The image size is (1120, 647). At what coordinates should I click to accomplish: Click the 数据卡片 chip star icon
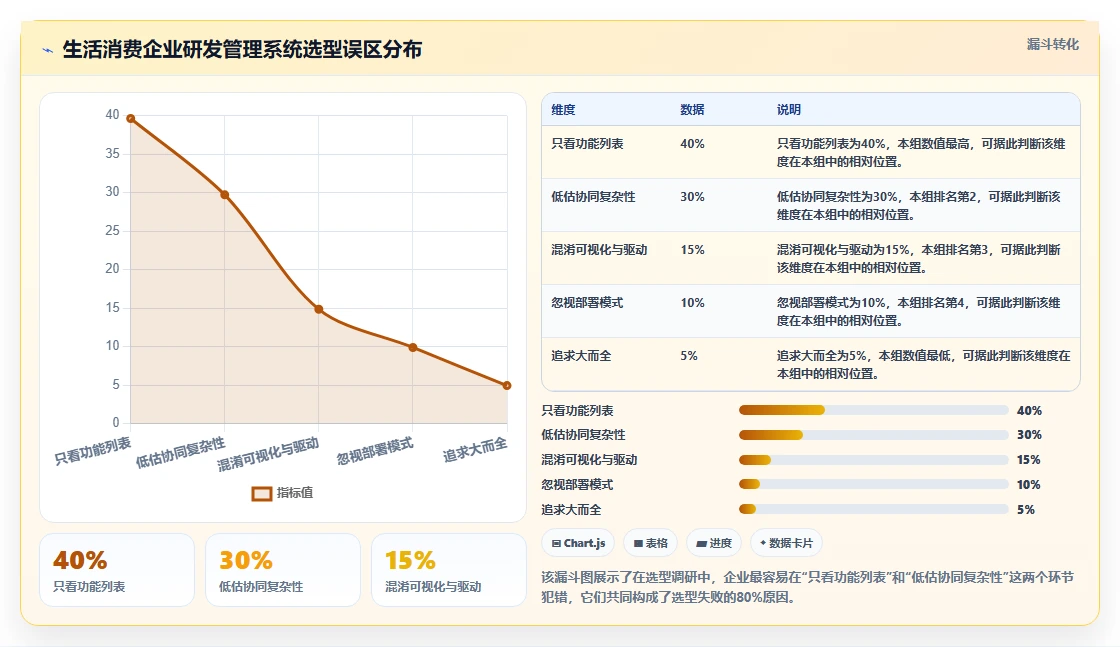pos(763,543)
